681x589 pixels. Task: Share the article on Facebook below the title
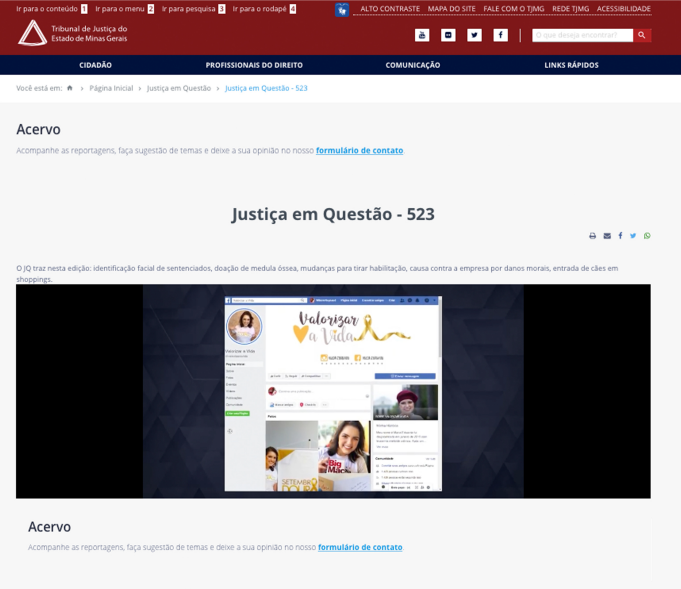point(620,236)
